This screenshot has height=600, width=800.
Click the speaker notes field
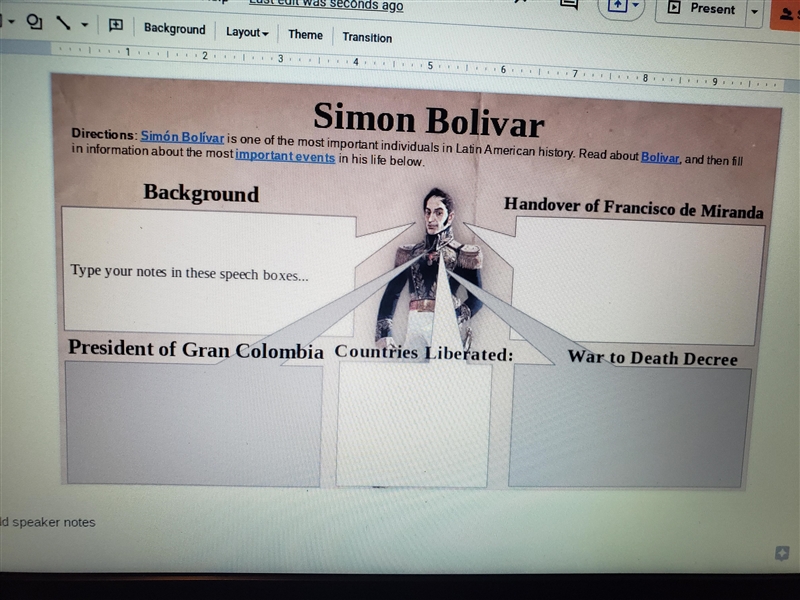(x=47, y=522)
